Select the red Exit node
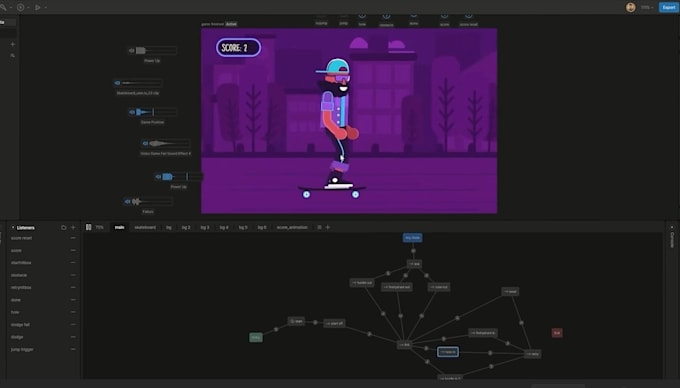 click(557, 333)
